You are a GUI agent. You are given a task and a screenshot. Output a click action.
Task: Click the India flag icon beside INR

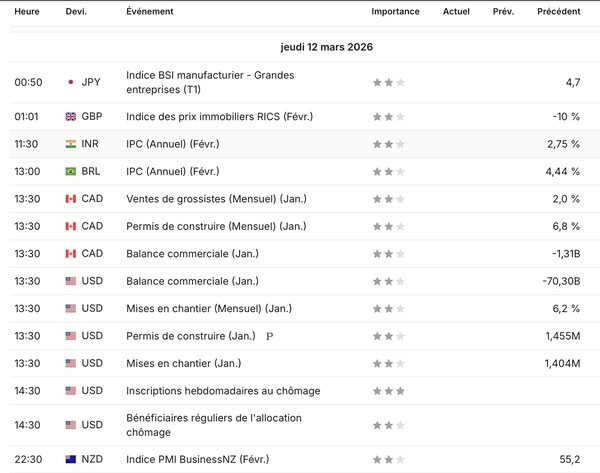pyautogui.click(x=70, y=144)
